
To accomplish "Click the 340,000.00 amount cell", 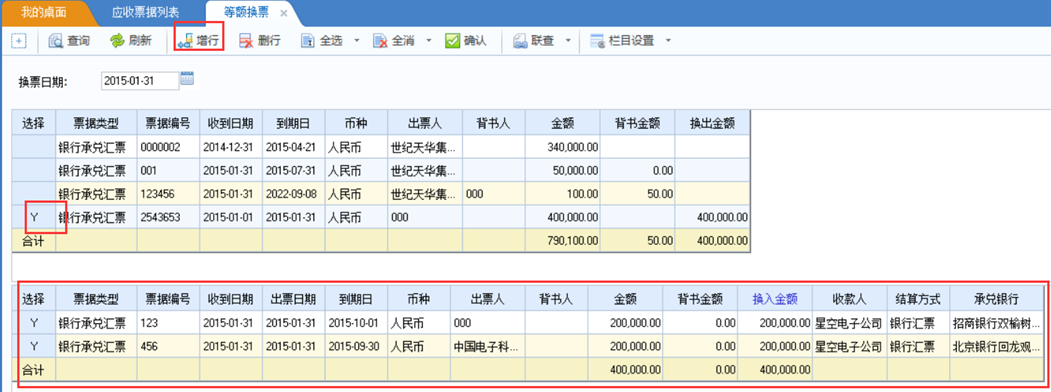I will pyautogui.click(x=563, y=147).
